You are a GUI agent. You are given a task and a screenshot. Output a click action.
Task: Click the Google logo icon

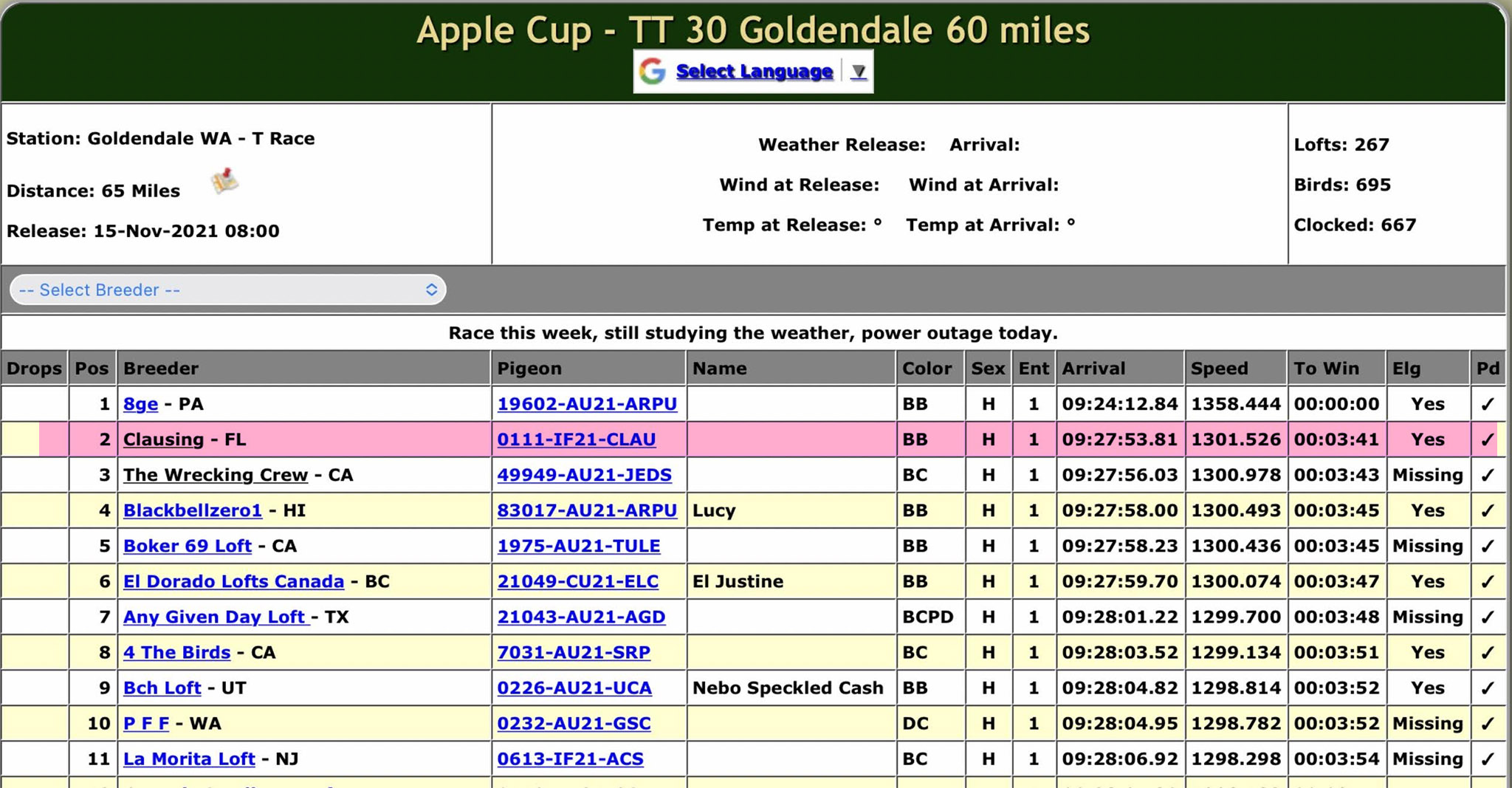pos(652,72)
